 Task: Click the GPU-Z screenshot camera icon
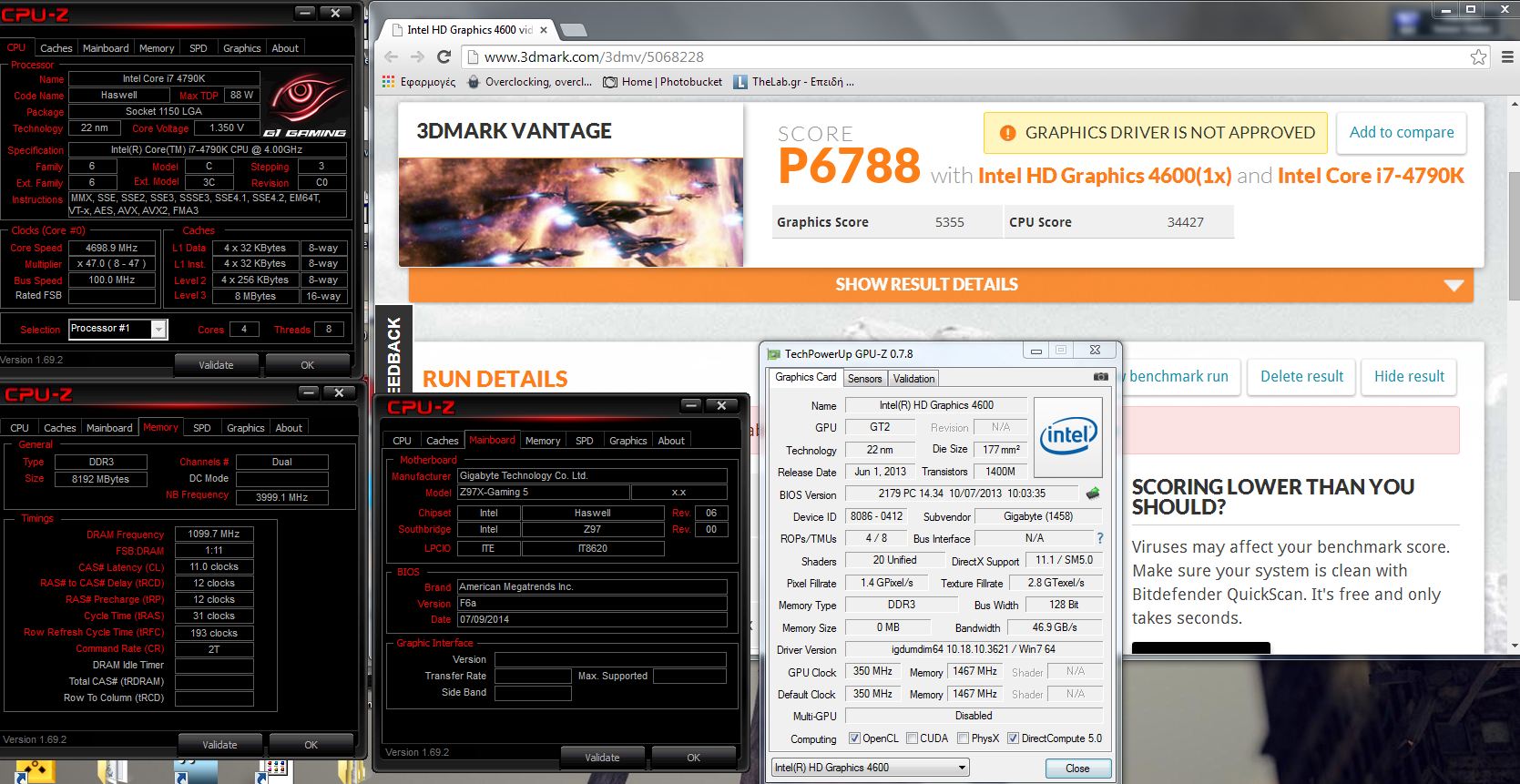point(1101,377)
